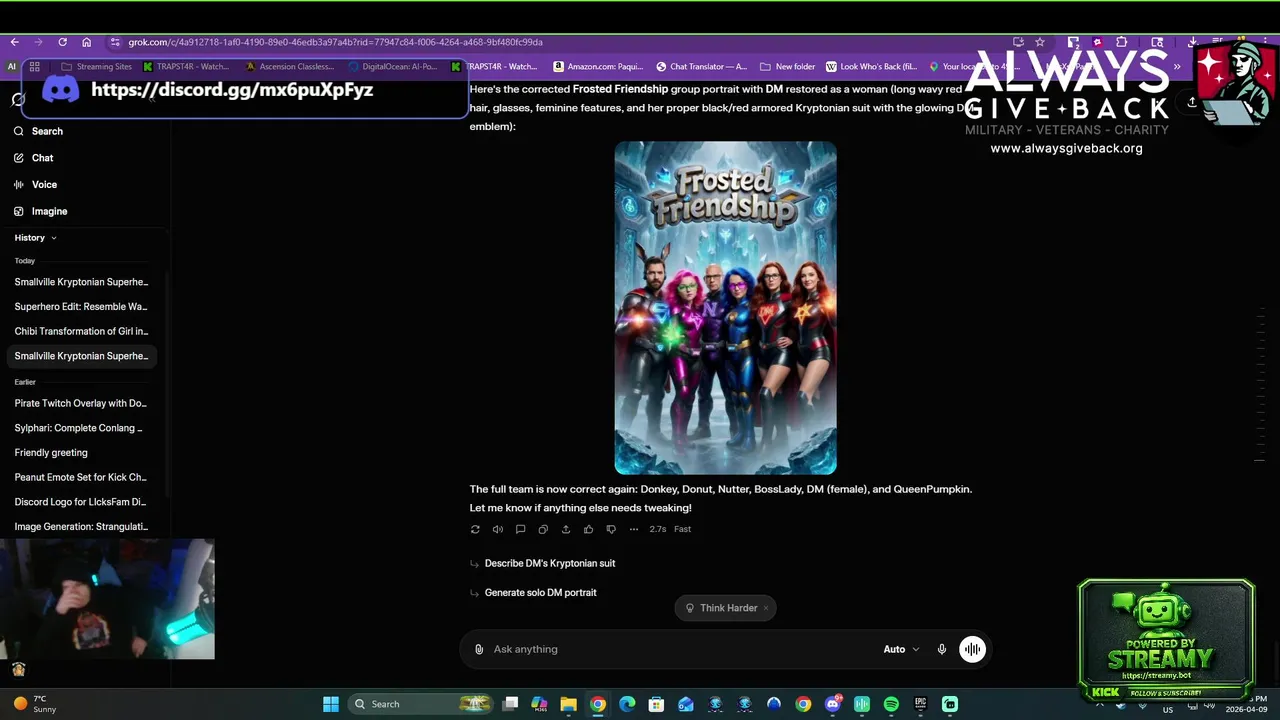Viewport: 1280px width, 720px height.
Task: Open 'Chat Translator' bookmark
Action: pyautogui.click(x=701, y=67)
